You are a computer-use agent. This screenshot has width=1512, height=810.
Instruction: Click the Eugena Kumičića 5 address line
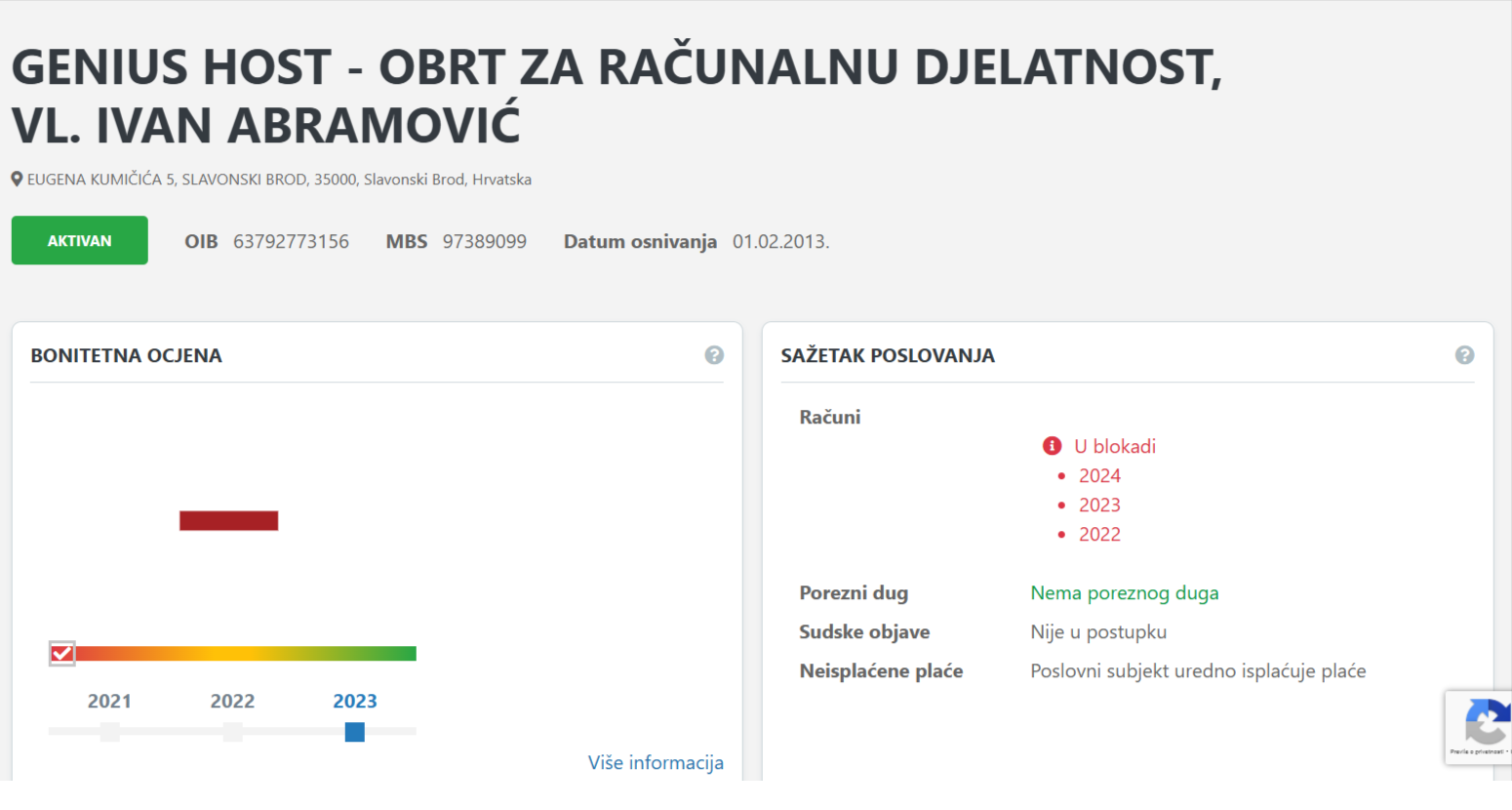(279, 180)
